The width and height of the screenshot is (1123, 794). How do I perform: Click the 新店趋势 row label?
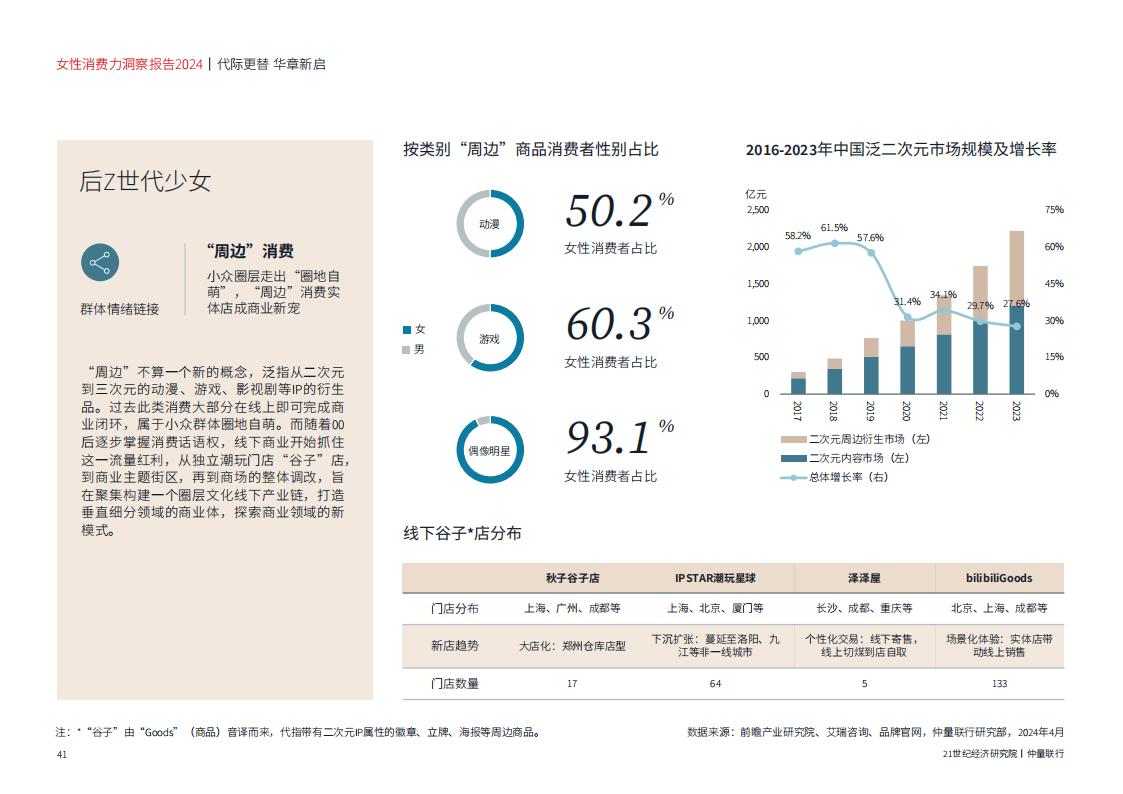point(454,646)
